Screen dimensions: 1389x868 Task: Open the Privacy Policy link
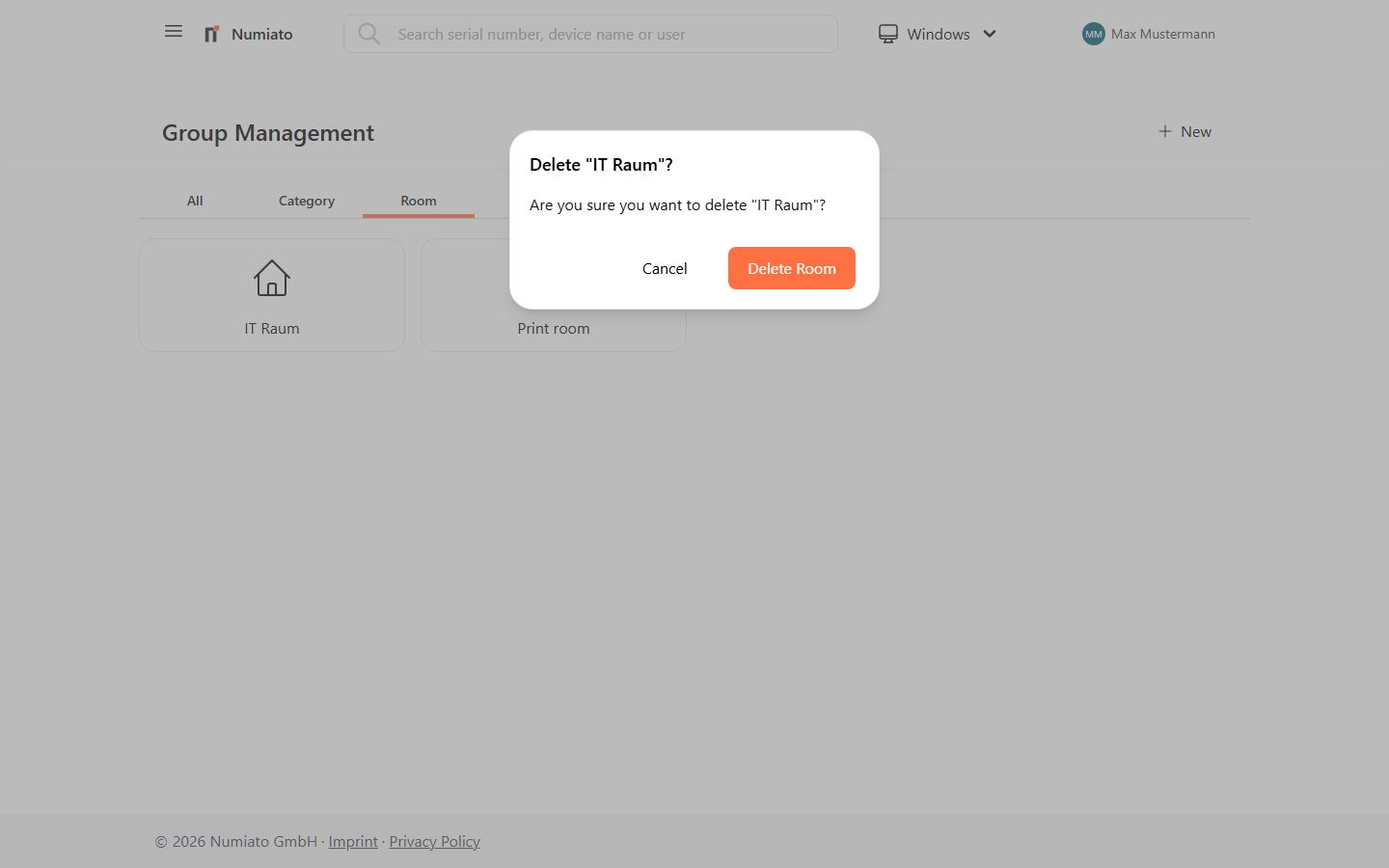[x=434, y=841]
